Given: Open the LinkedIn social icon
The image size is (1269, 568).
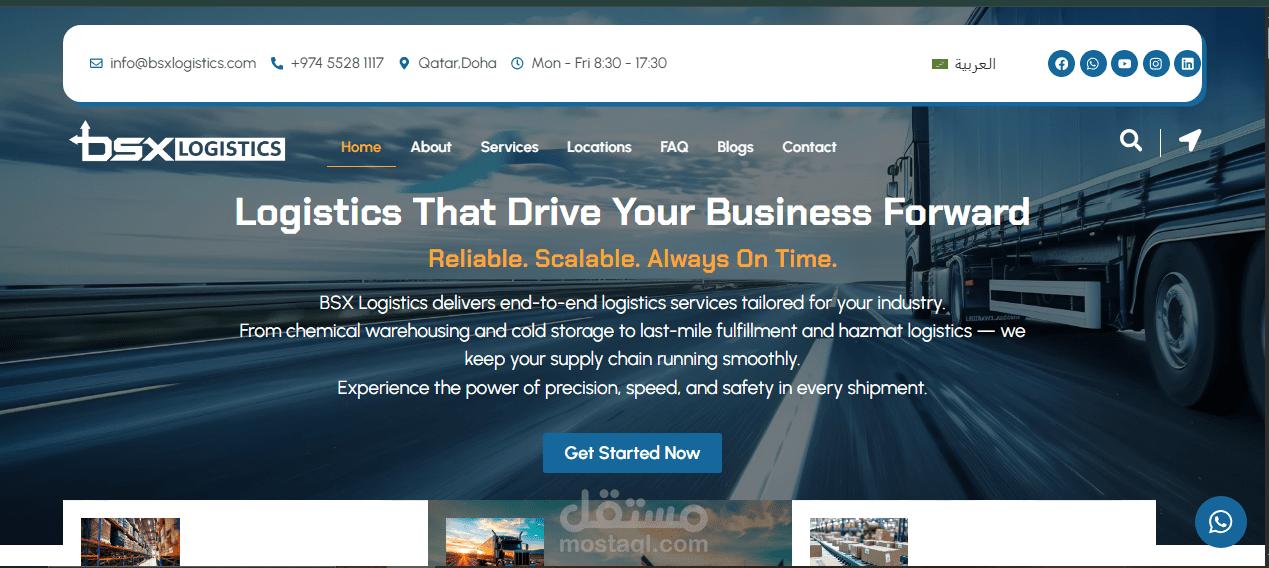Looking at the screenshot, I should tap(1187, 64).
